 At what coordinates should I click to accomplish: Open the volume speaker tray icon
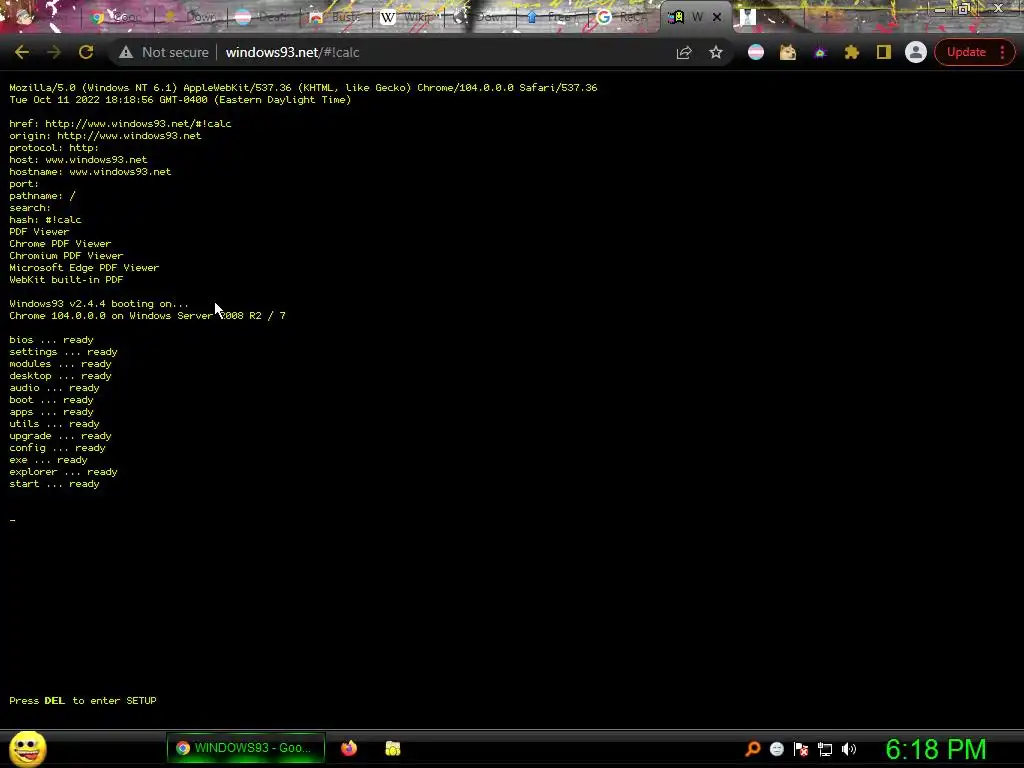tap(849, 749)
